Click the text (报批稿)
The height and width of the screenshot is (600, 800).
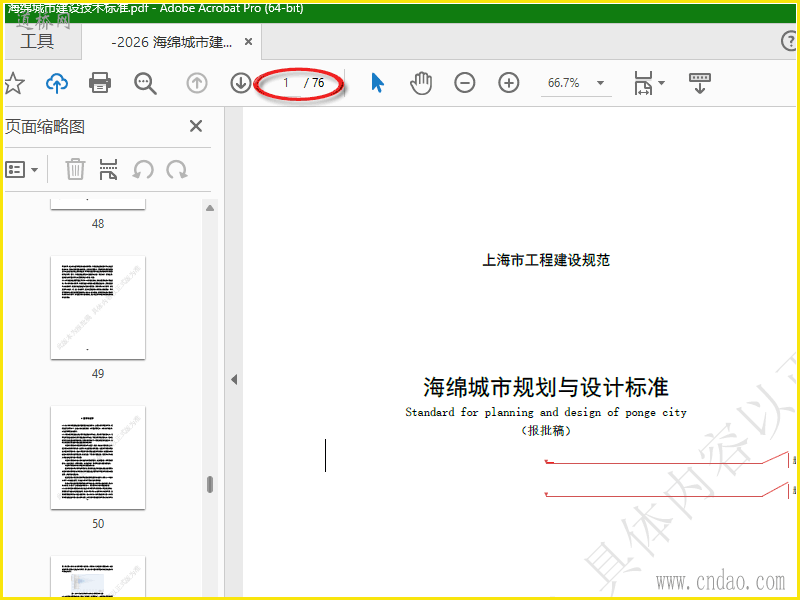[x=546, y=431]
